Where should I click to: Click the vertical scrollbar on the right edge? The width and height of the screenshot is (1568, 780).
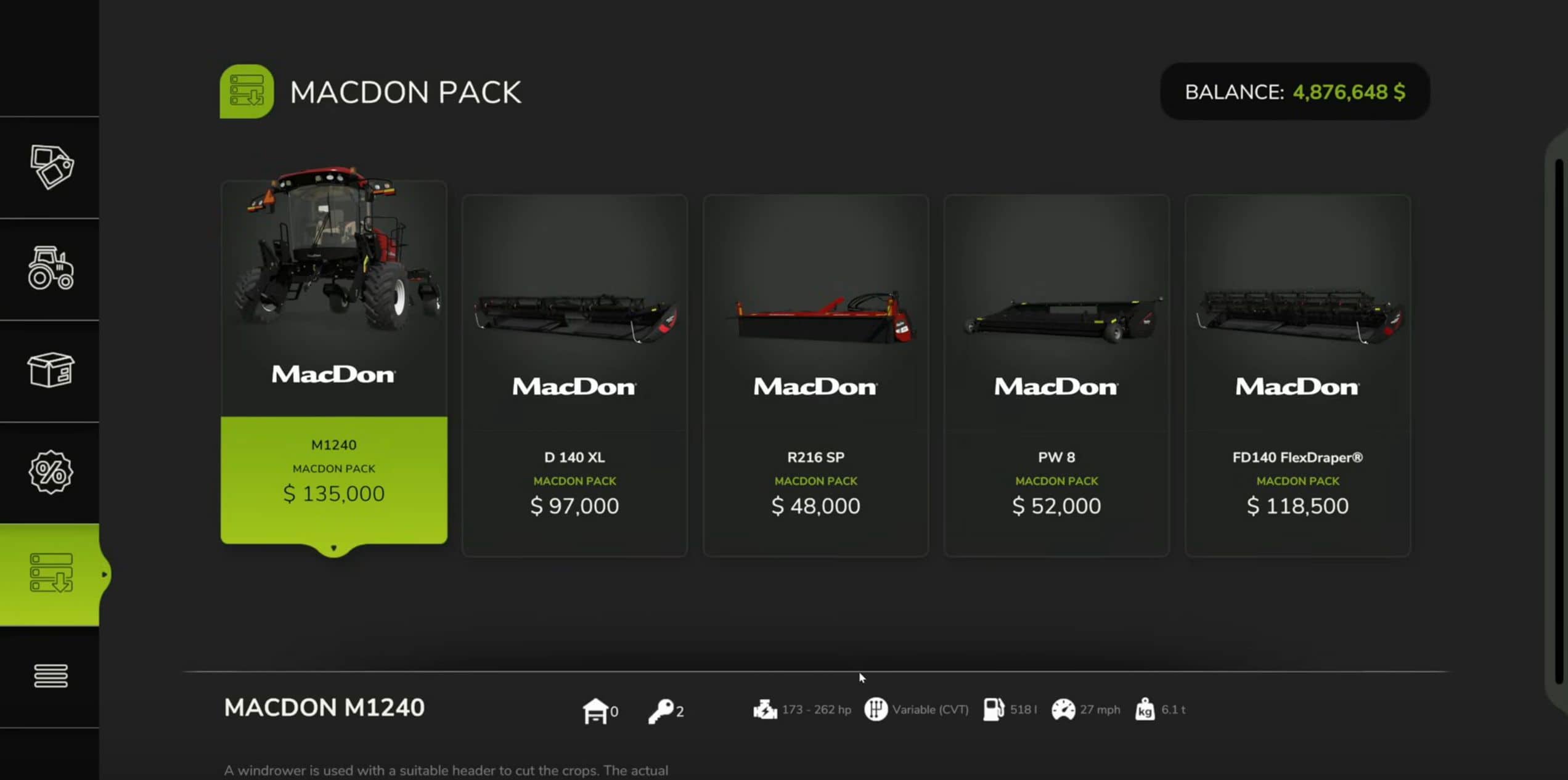pos(1559,422)
